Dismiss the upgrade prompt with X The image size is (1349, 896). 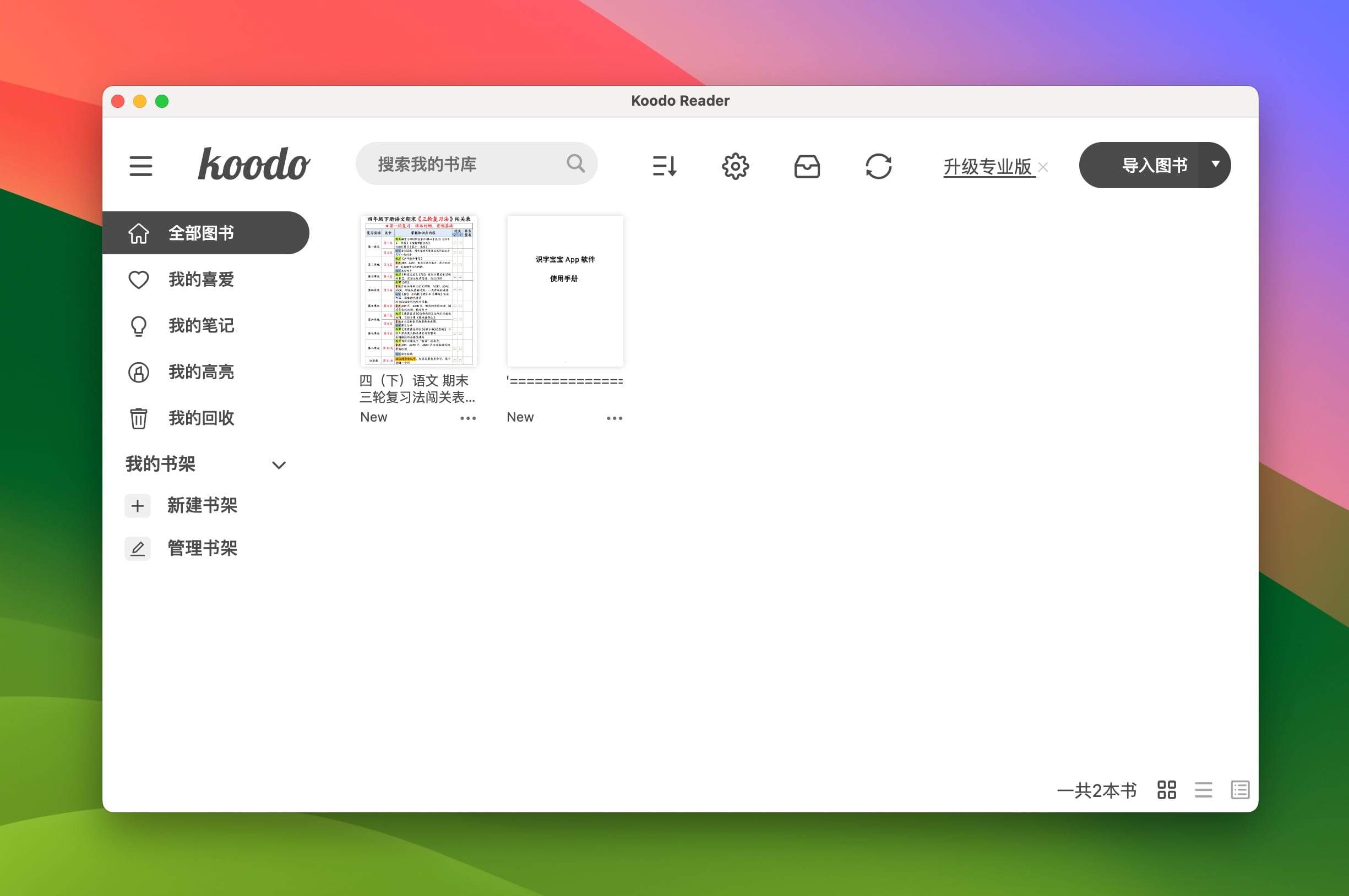click(1043, 167)
